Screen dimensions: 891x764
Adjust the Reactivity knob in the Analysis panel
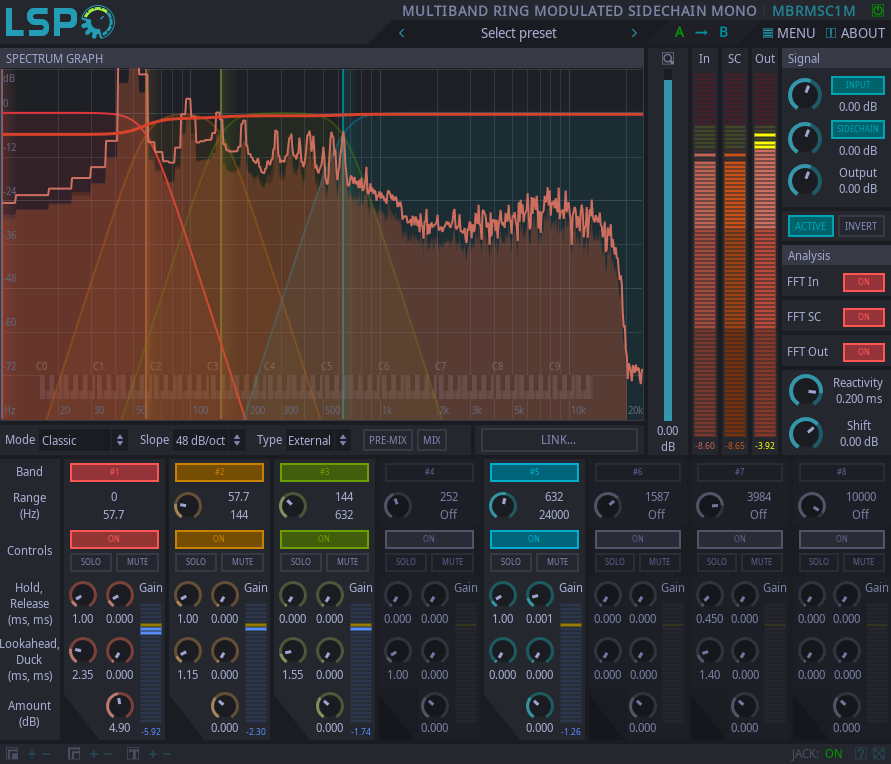[x=806, y=390]
